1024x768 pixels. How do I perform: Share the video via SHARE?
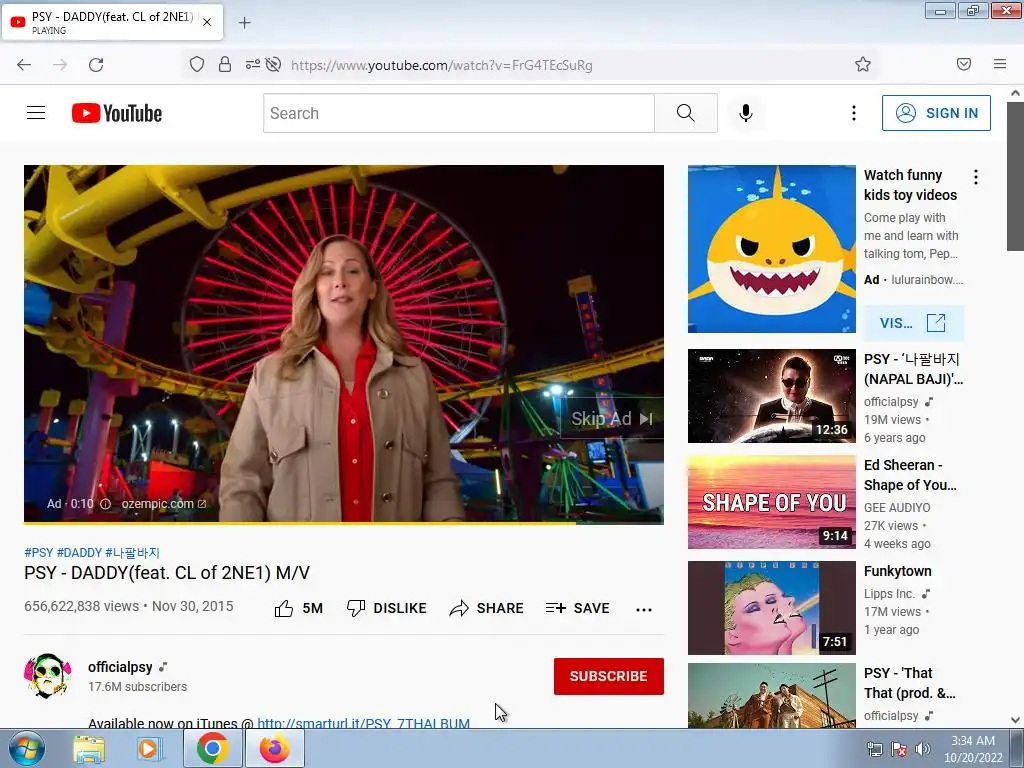[x=487, y=609]
